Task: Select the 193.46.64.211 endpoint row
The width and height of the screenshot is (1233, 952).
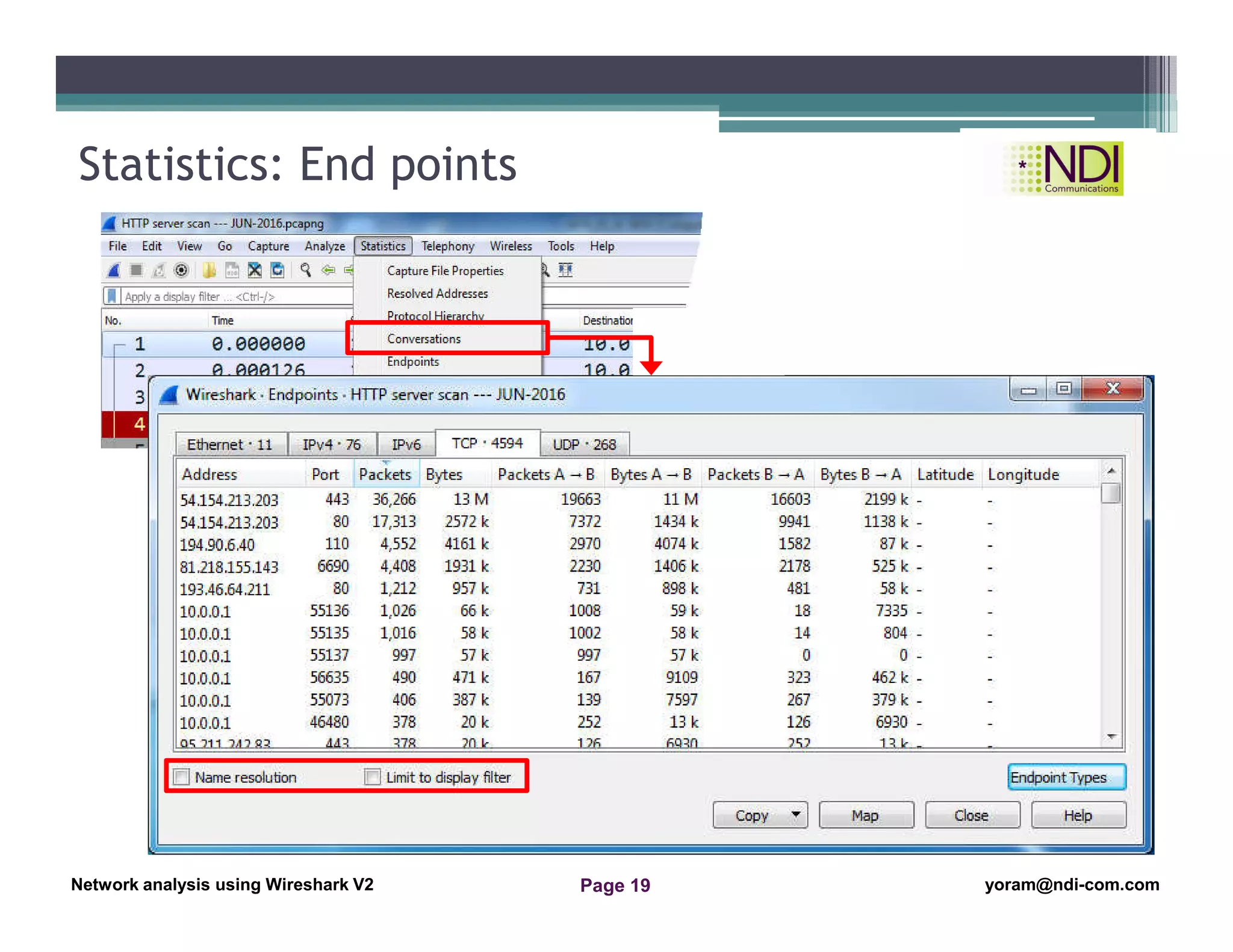Action: pos(638,589)
